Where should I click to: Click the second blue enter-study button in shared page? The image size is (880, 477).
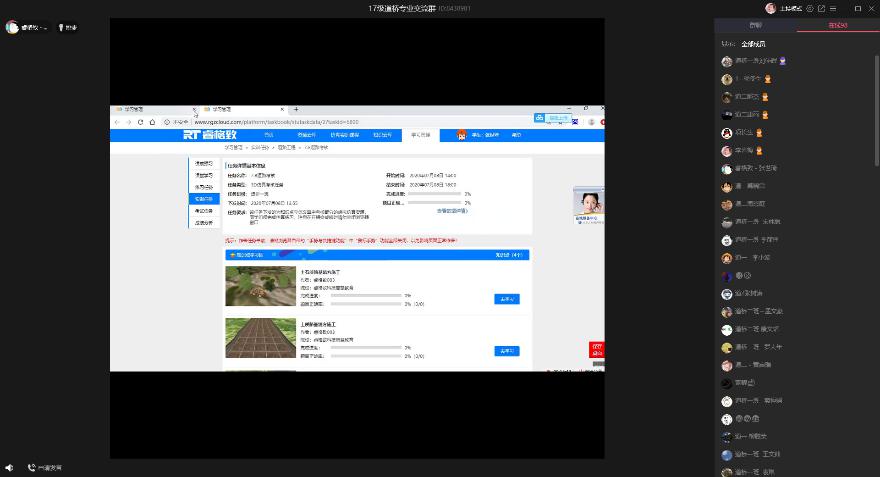[x=506, y=351]
